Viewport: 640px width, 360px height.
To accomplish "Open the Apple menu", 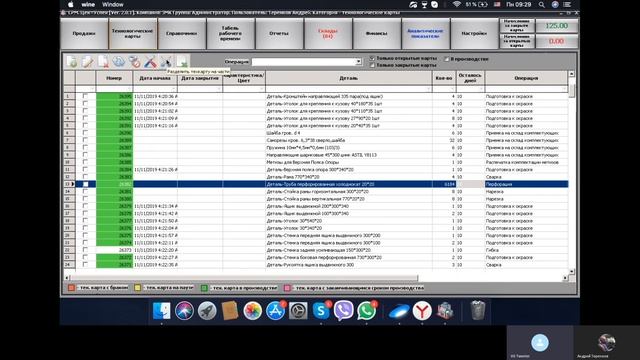I will point(71,4).
